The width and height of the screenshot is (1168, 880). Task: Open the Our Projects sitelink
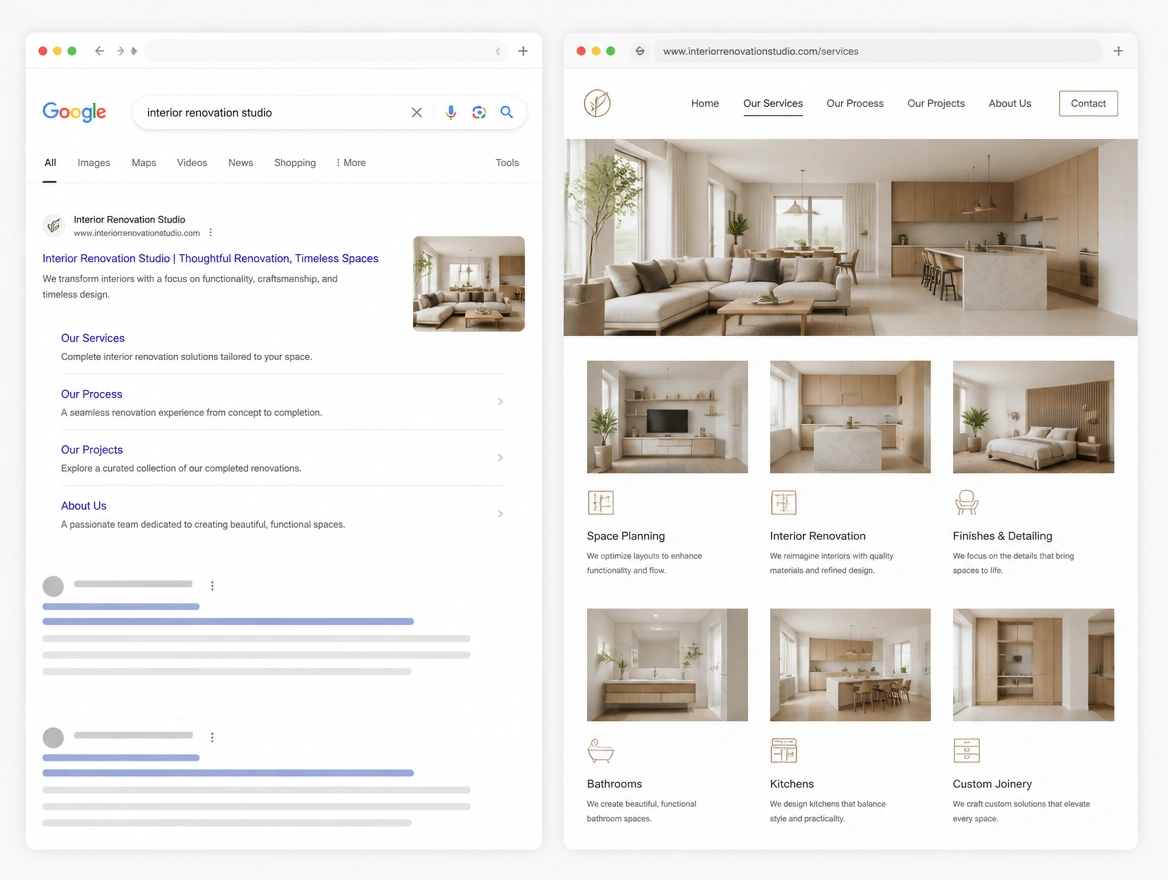[x=92, y=450]
